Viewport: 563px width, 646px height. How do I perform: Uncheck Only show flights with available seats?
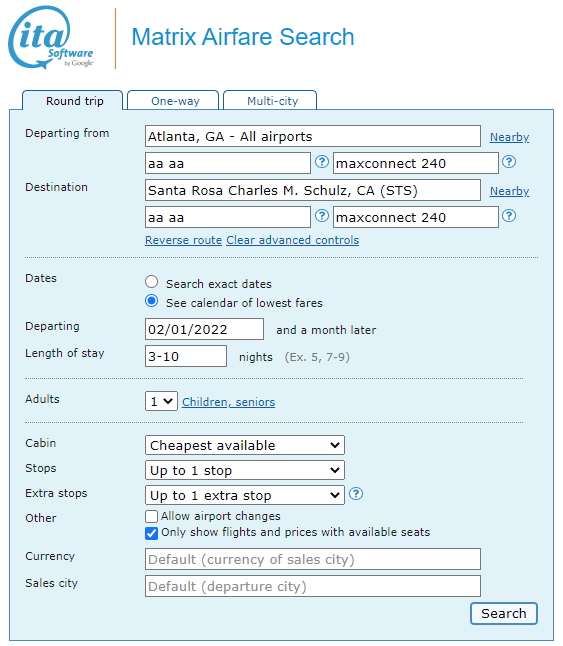click(x=151, y=533)
